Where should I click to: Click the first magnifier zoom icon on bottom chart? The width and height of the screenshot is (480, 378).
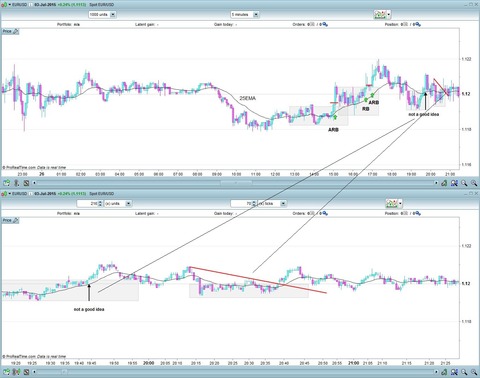click(464, 372)
